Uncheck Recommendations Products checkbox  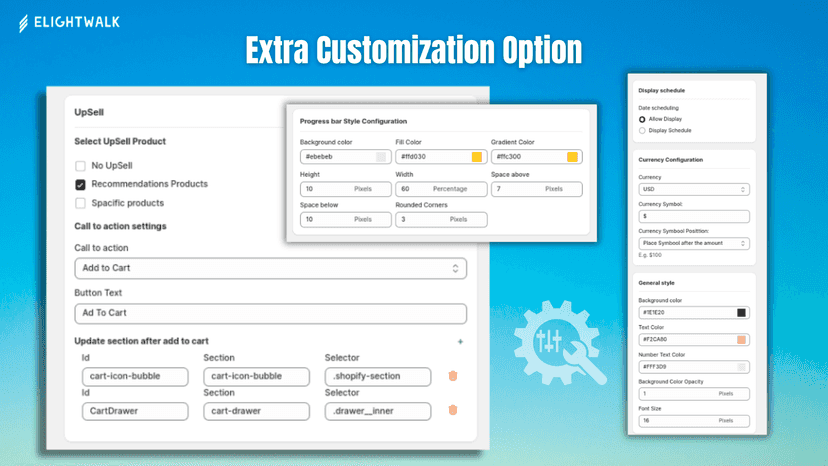point(80,184)
